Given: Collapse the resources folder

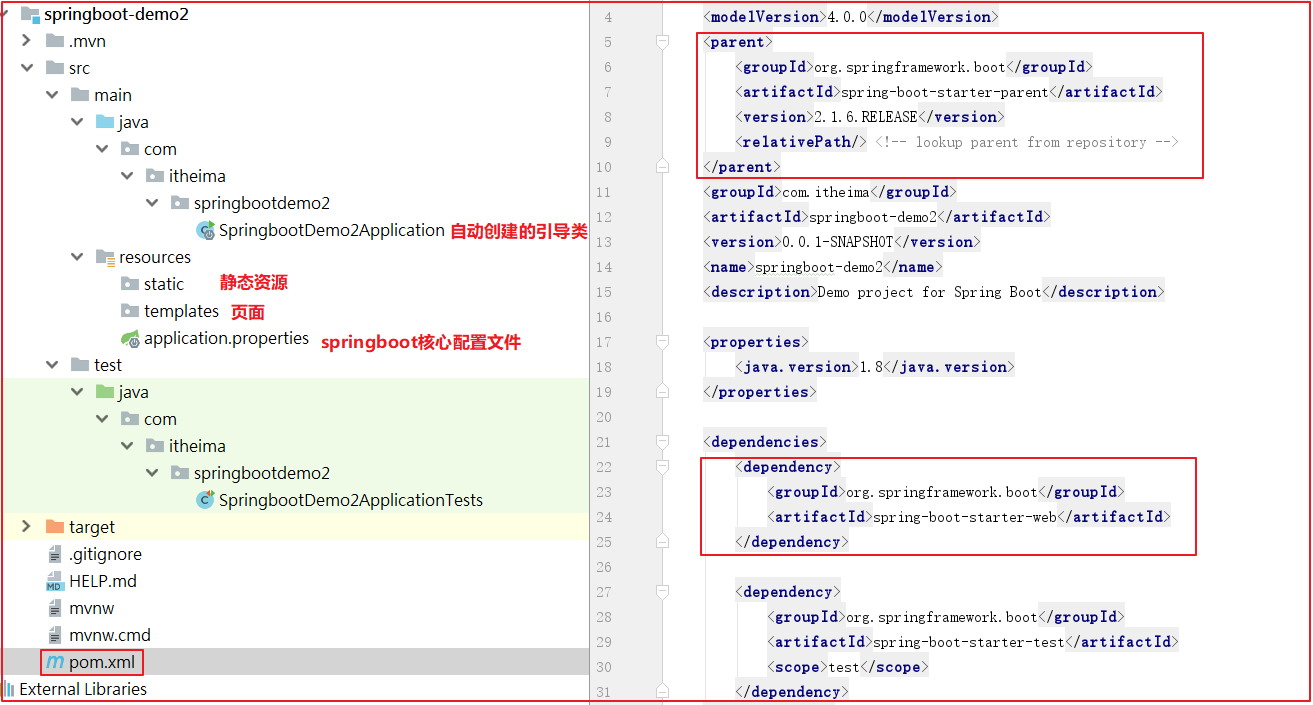Looking at the screenshot, I should point(77,257).
